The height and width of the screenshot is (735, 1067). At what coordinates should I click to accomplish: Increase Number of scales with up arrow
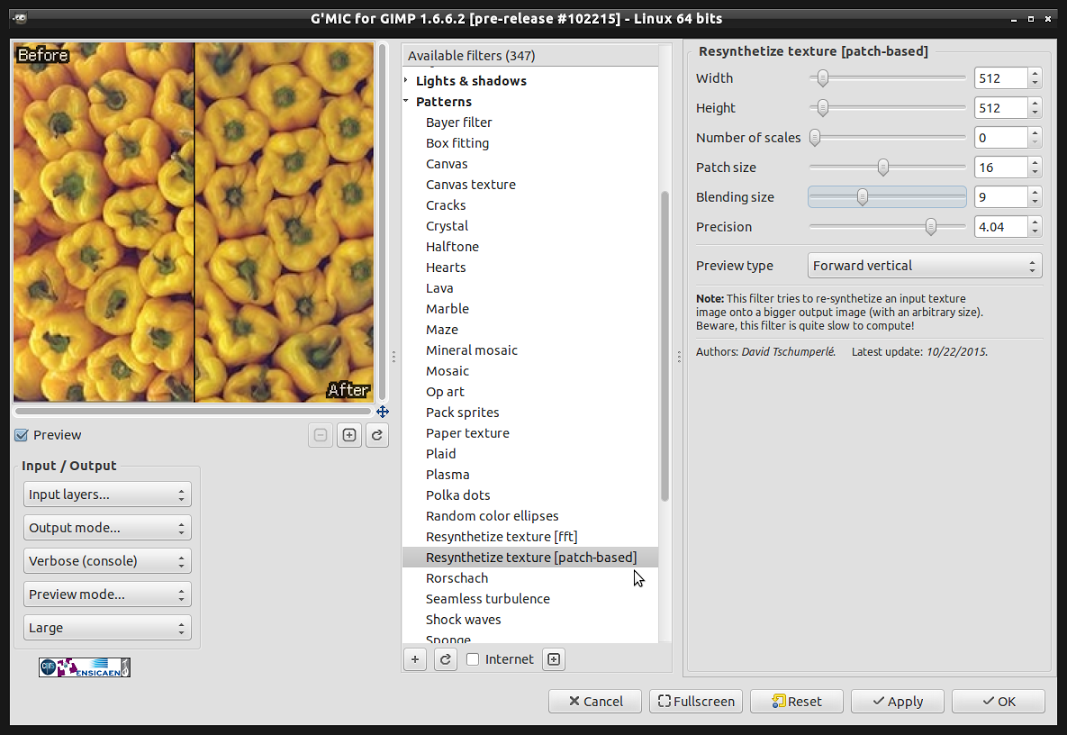click(1034, 132)
